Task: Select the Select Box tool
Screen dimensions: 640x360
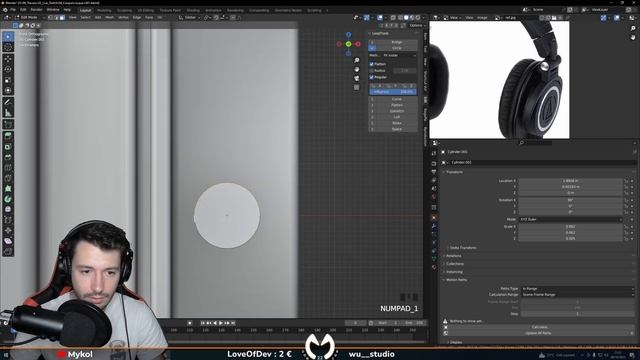Action: point(8,37)
